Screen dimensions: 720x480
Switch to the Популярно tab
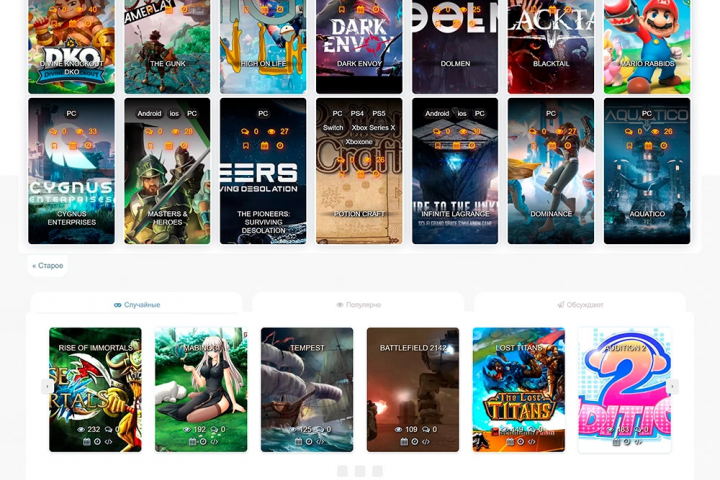click(359, 305)
